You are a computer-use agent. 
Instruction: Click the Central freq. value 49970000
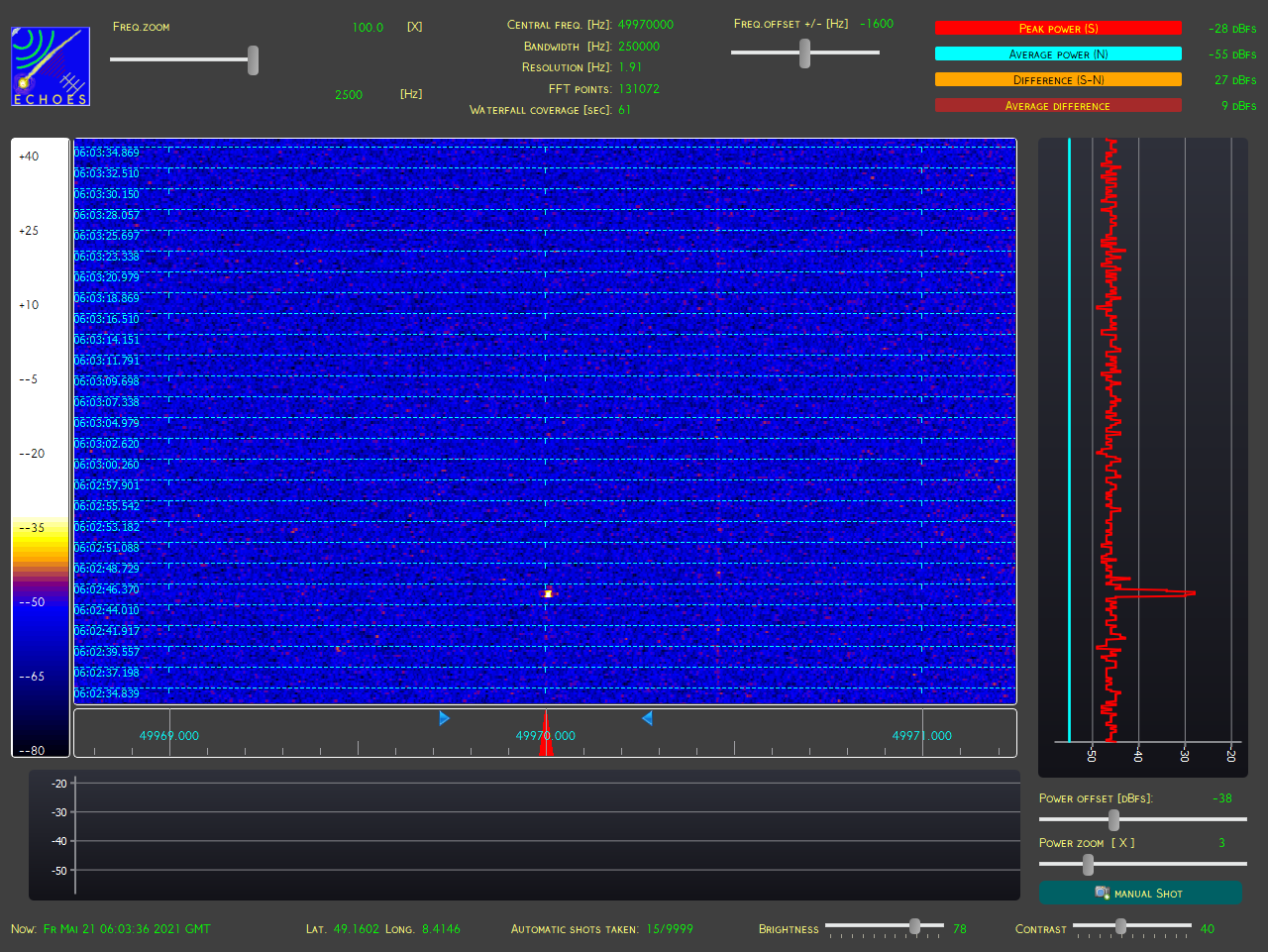[x=646, y=25]
